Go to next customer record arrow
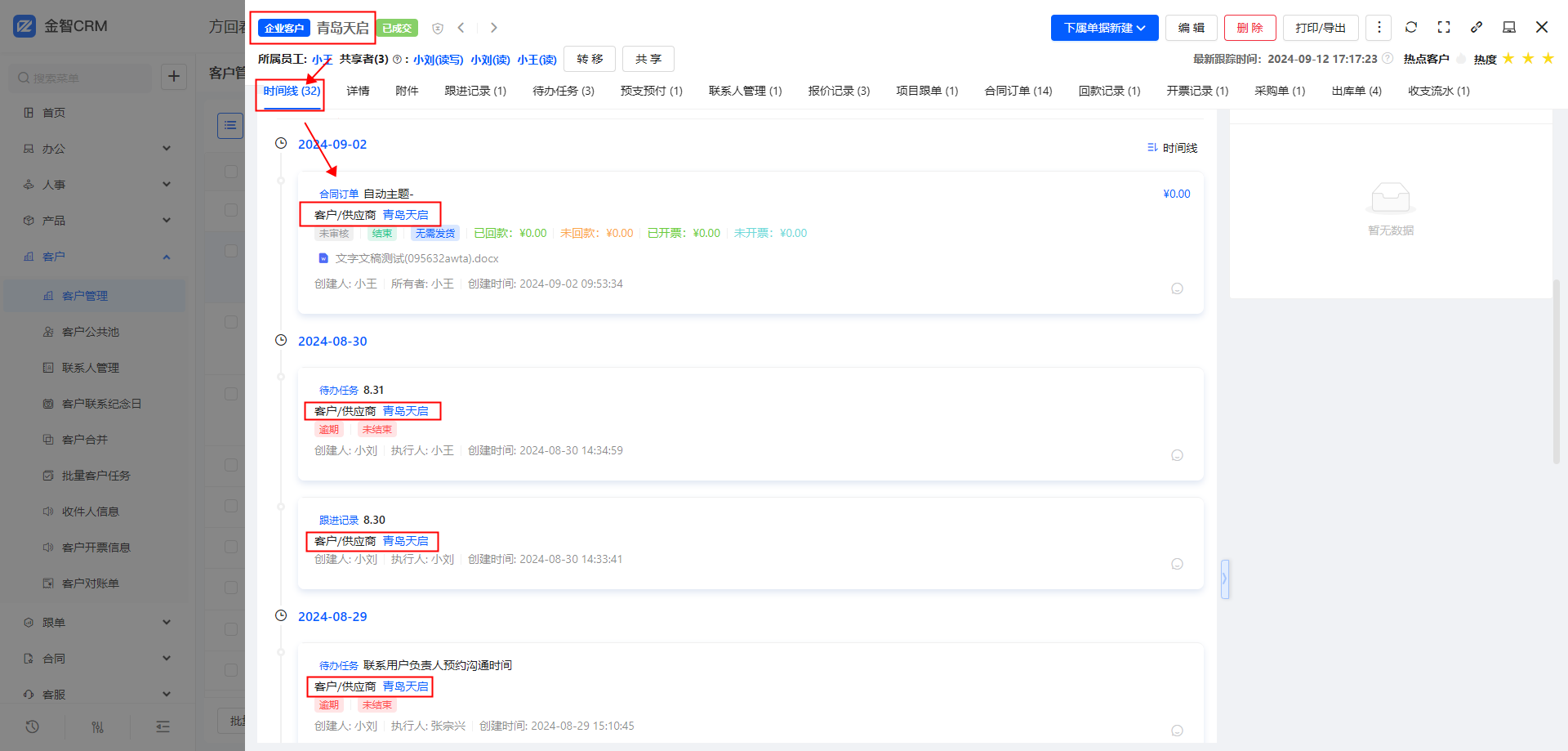Viewport: 1568px width, 751px height. pyautogui.click(x=493, y=28)
